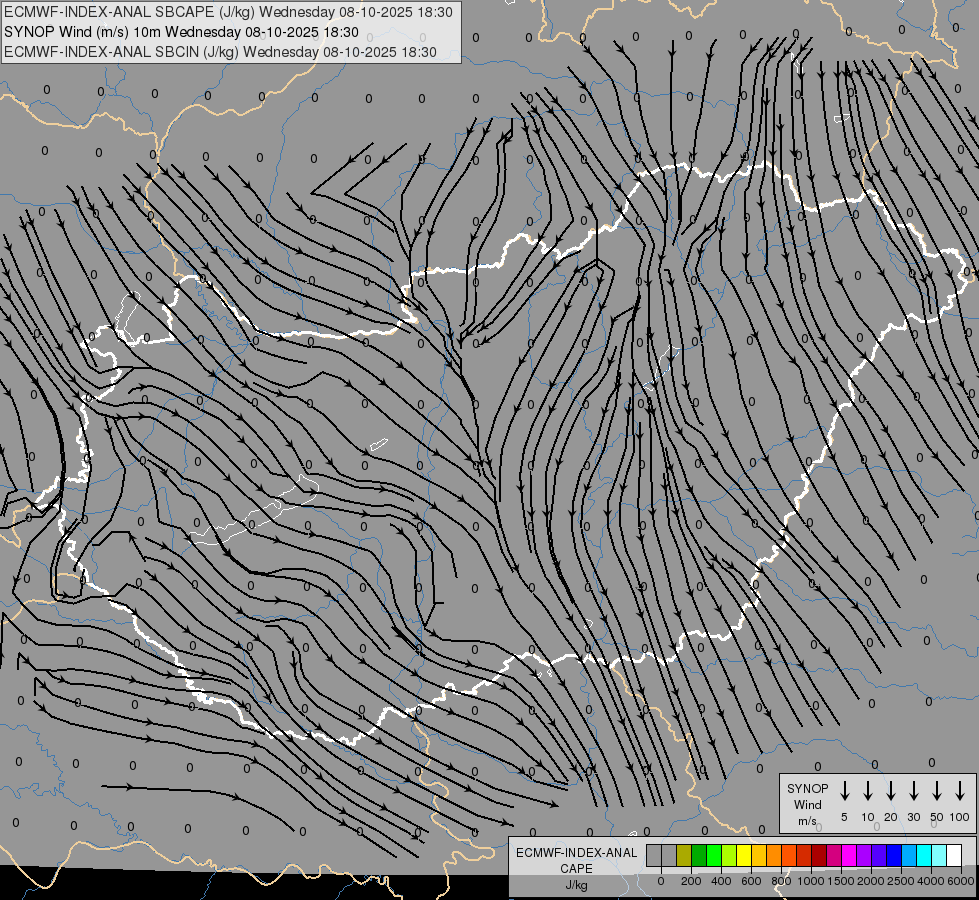Click the 6000 value on CAPE scale
Viewport: 979px width, 900px height.
tap(962, 881)
